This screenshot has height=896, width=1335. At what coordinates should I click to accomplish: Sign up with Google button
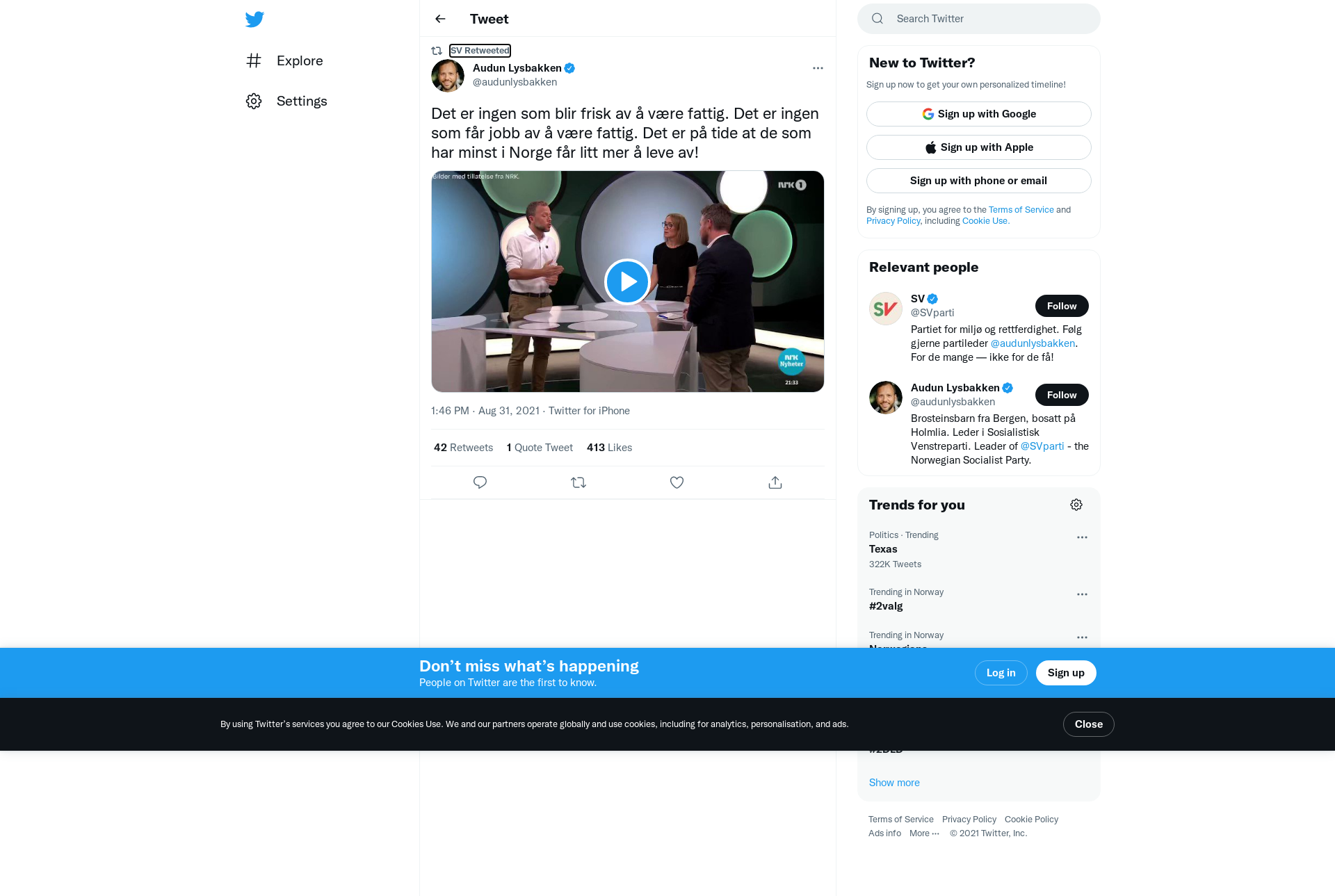[979, 114]
